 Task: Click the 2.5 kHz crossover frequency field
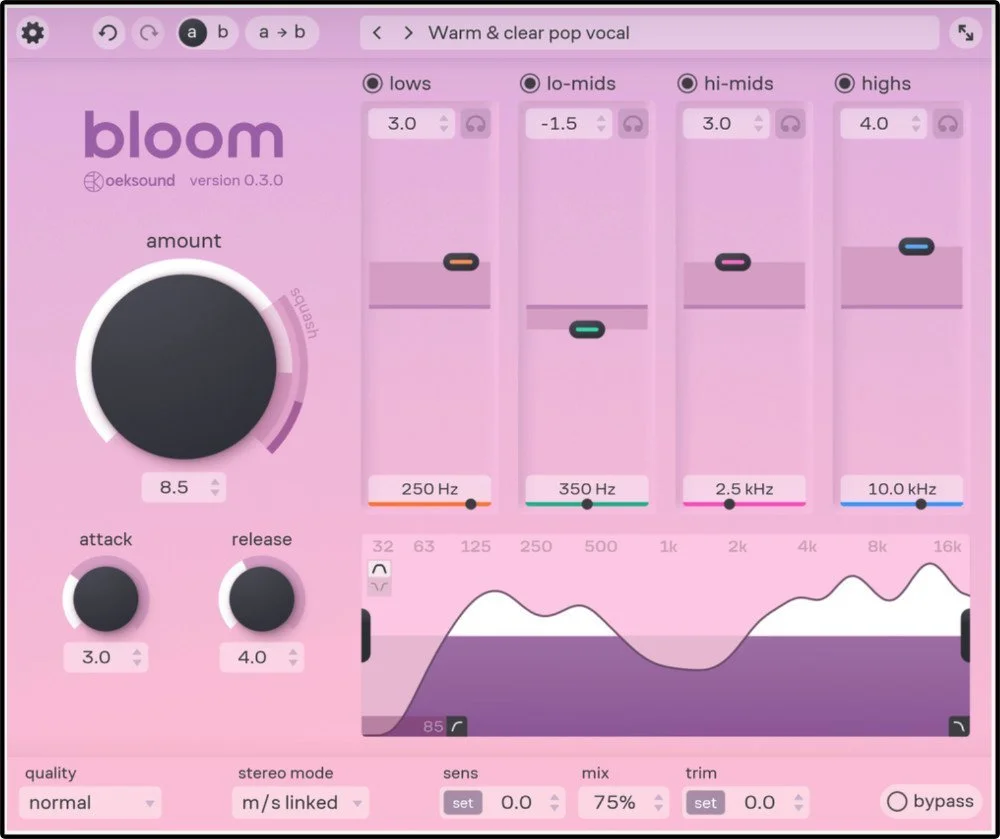pos(744,488)
